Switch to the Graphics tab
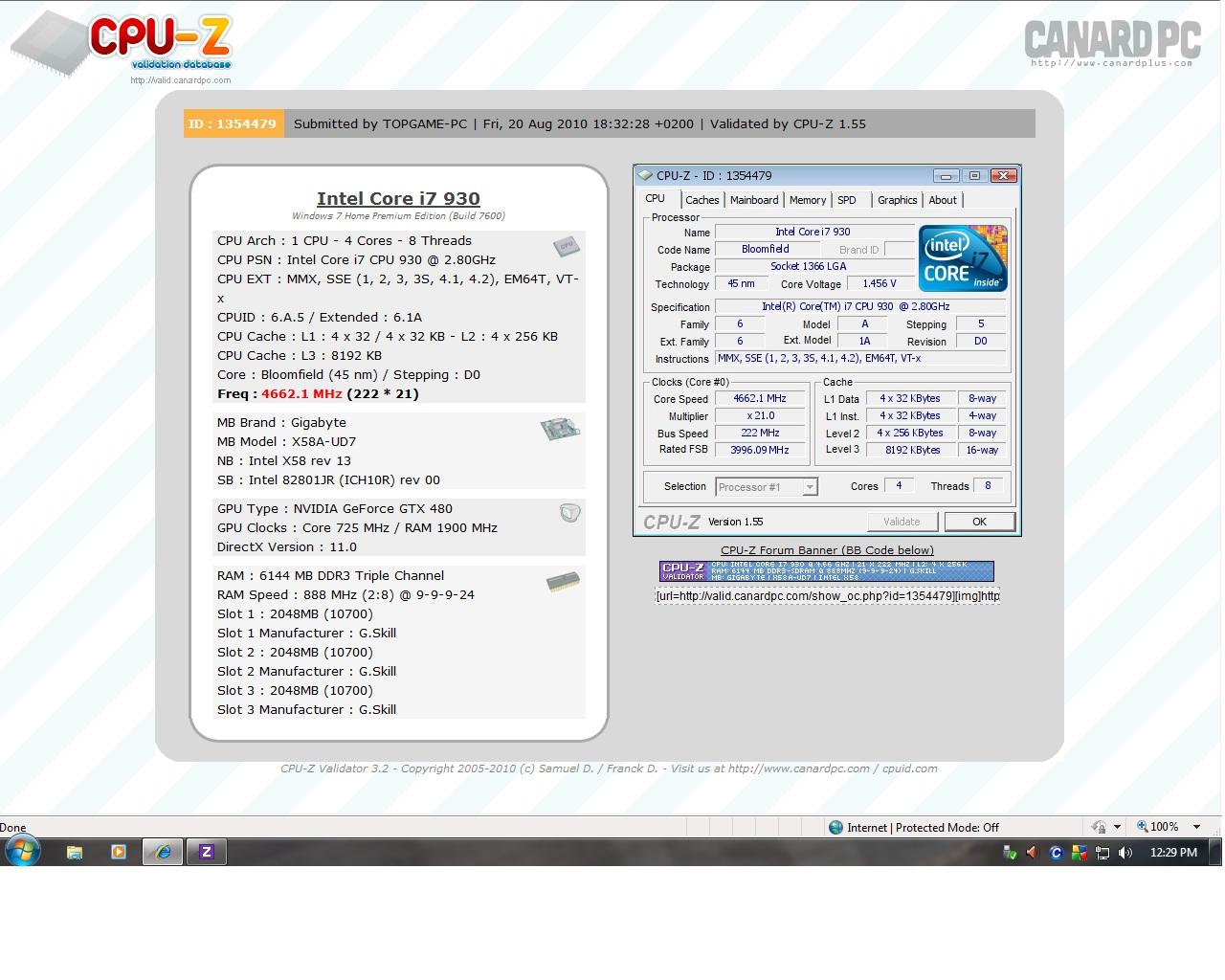The width and height of the screenshot is (1225, 980). click(898, 200)
